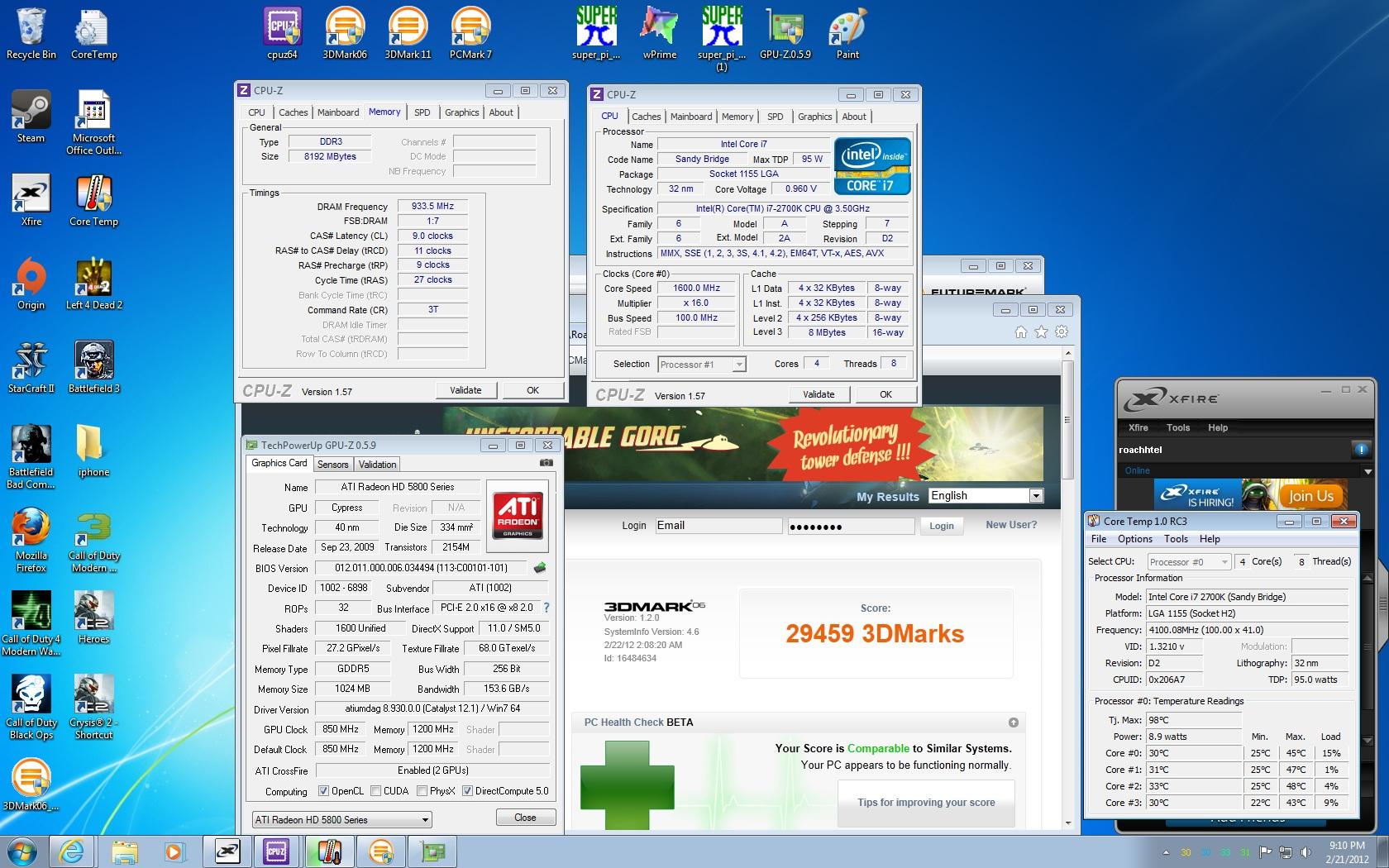Image resolution: width=1389 pixels, height=868 pixels.
Task: Click the Join Us Xfire banner
Action: (1310, 495)
